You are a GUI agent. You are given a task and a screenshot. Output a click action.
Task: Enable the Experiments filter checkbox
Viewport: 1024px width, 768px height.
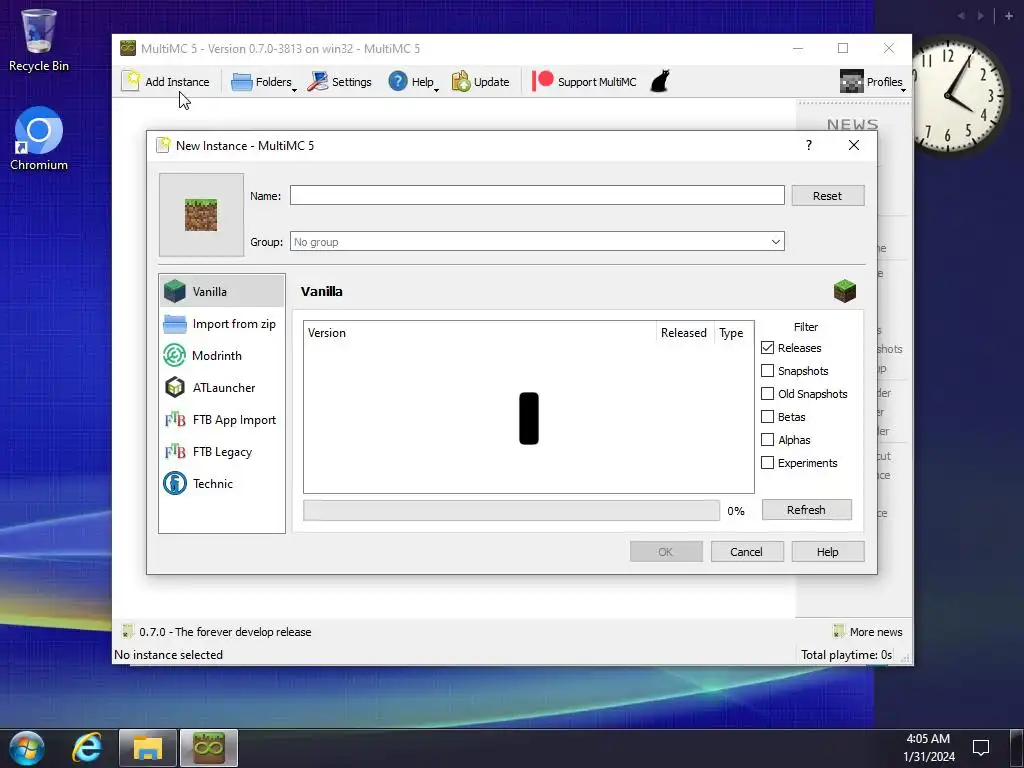pyautogui.click(x=767, y=462)
